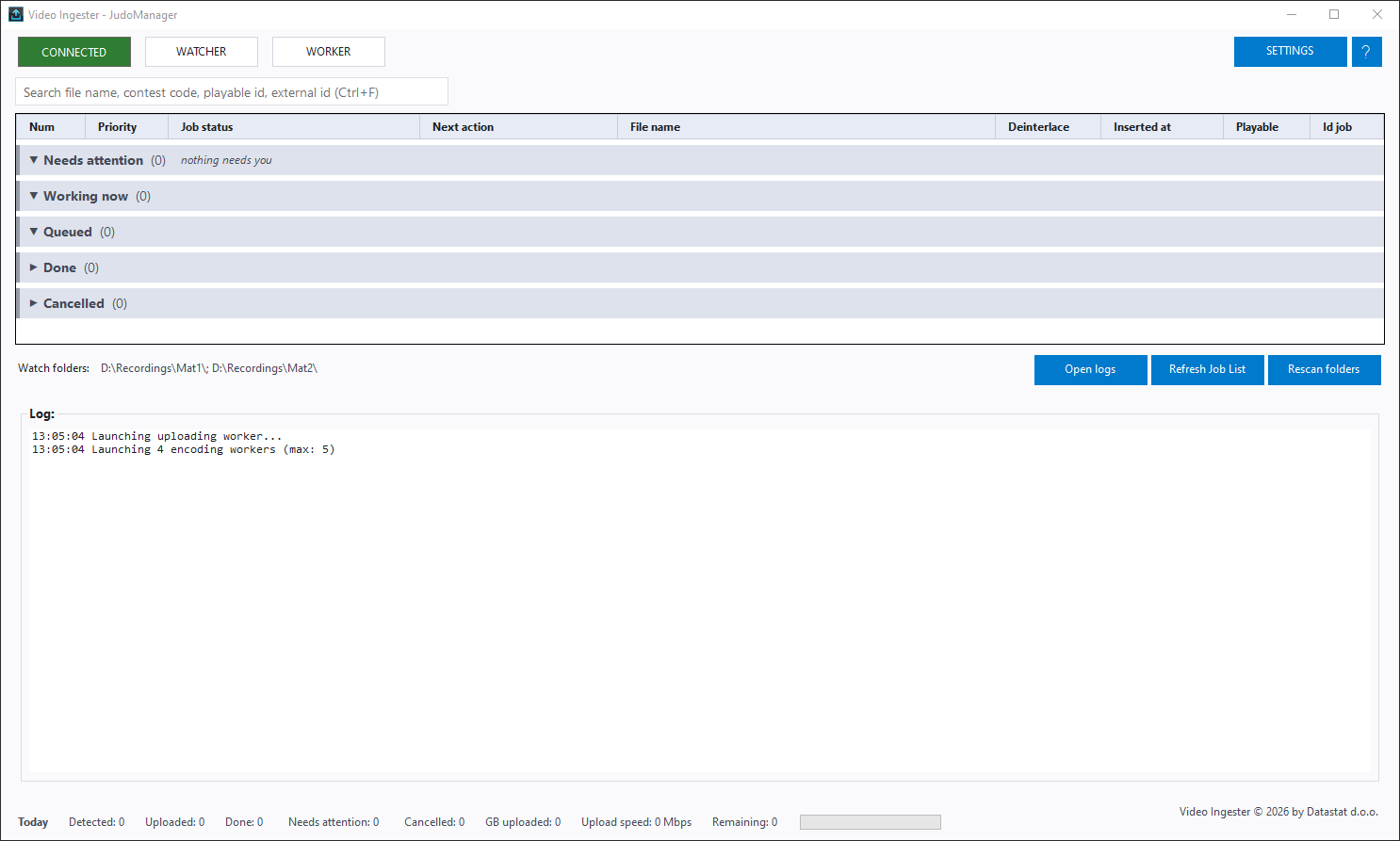Image resolution: width=1400 pixels, height=841 pixels.
Task: Sort by the File name column
Action: (806, 127)
